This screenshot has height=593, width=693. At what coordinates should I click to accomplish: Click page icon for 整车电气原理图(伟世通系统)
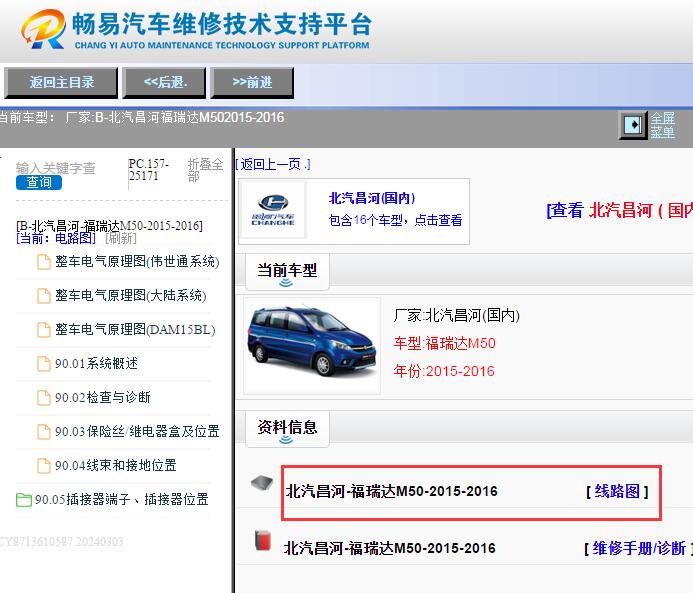44,262
